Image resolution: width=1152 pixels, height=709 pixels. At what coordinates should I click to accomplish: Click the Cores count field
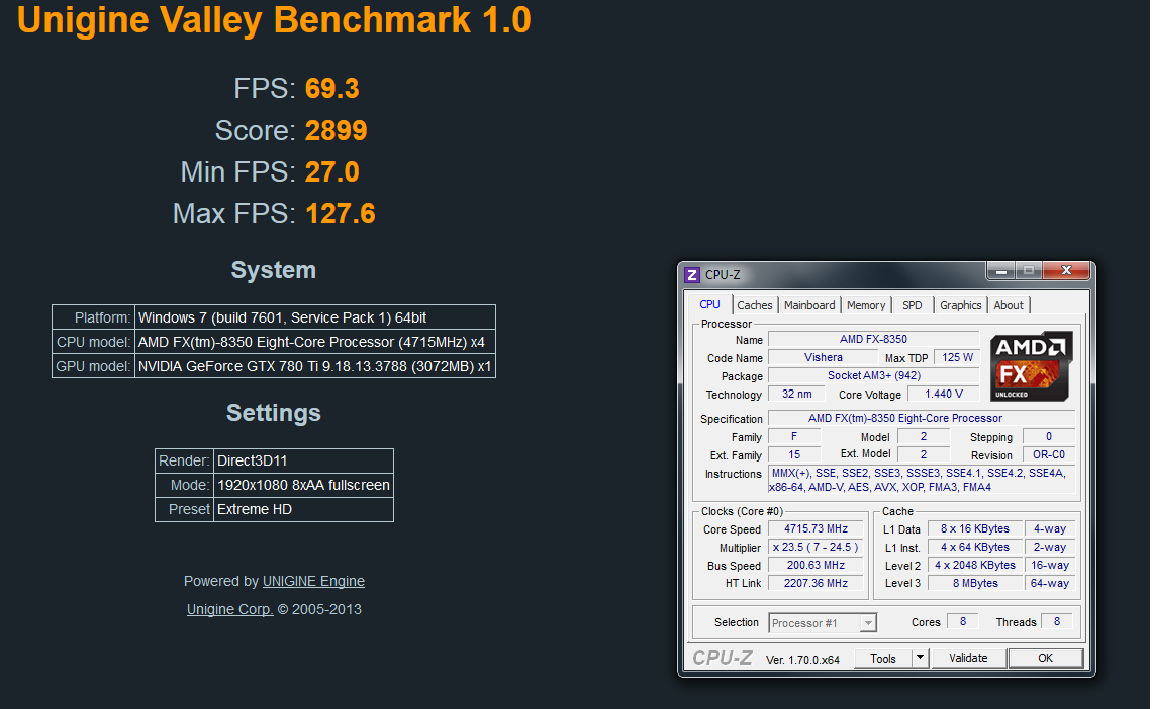[x=962, y=622]
